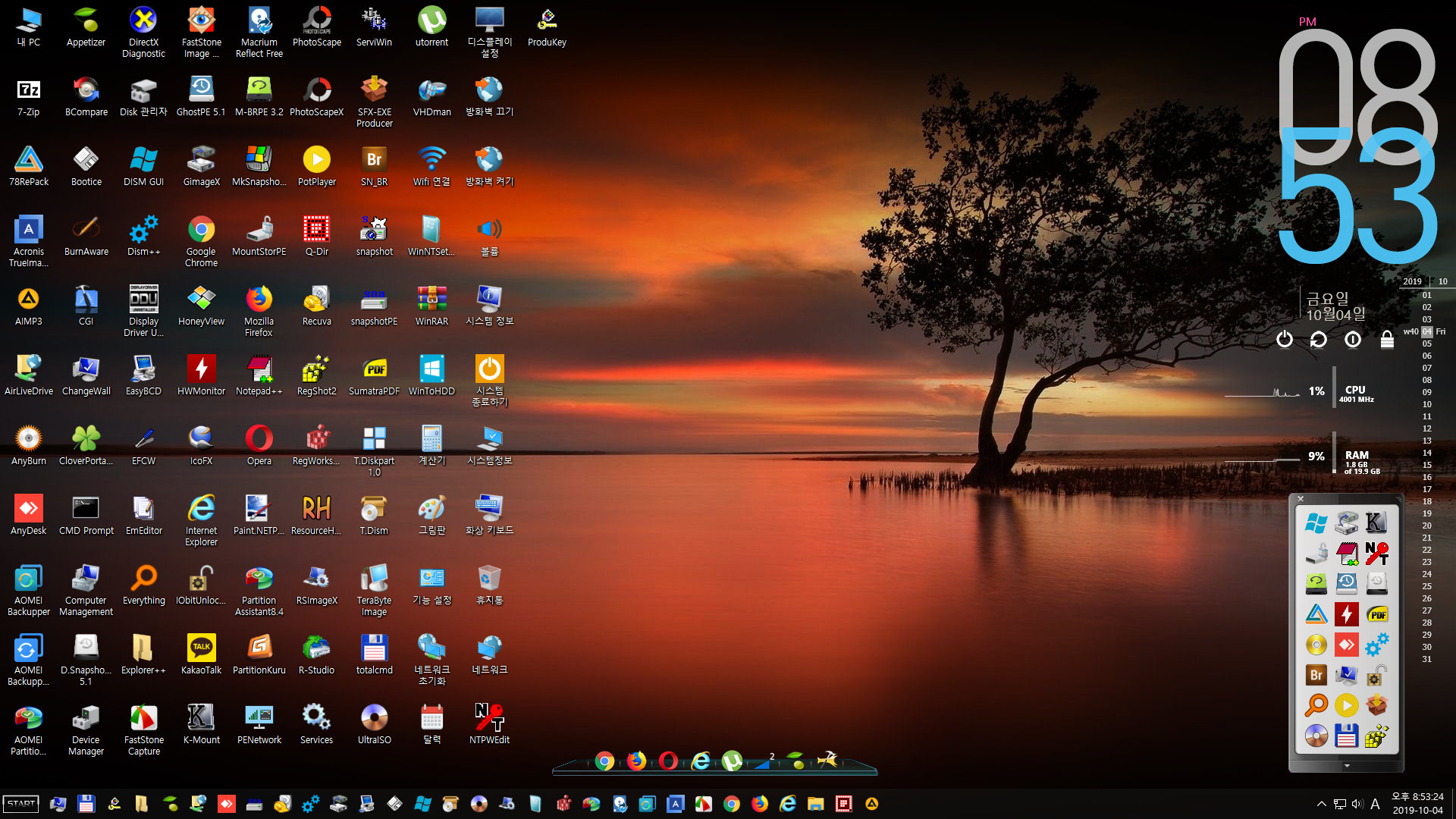Viewport: 1456px width, 819px height.
Task: Open the CMD Prompt desktop icon
Action: pos(86,516)
